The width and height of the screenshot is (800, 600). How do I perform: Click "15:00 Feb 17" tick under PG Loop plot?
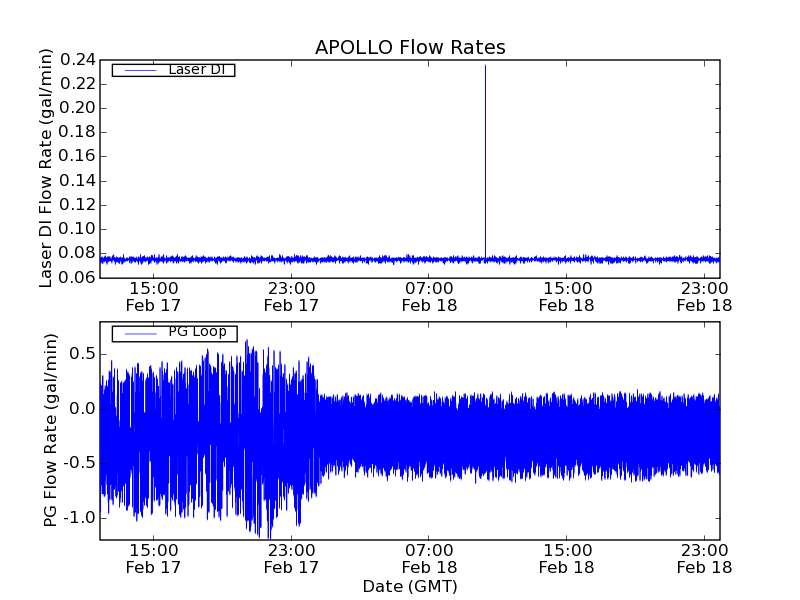click(154, 559)
